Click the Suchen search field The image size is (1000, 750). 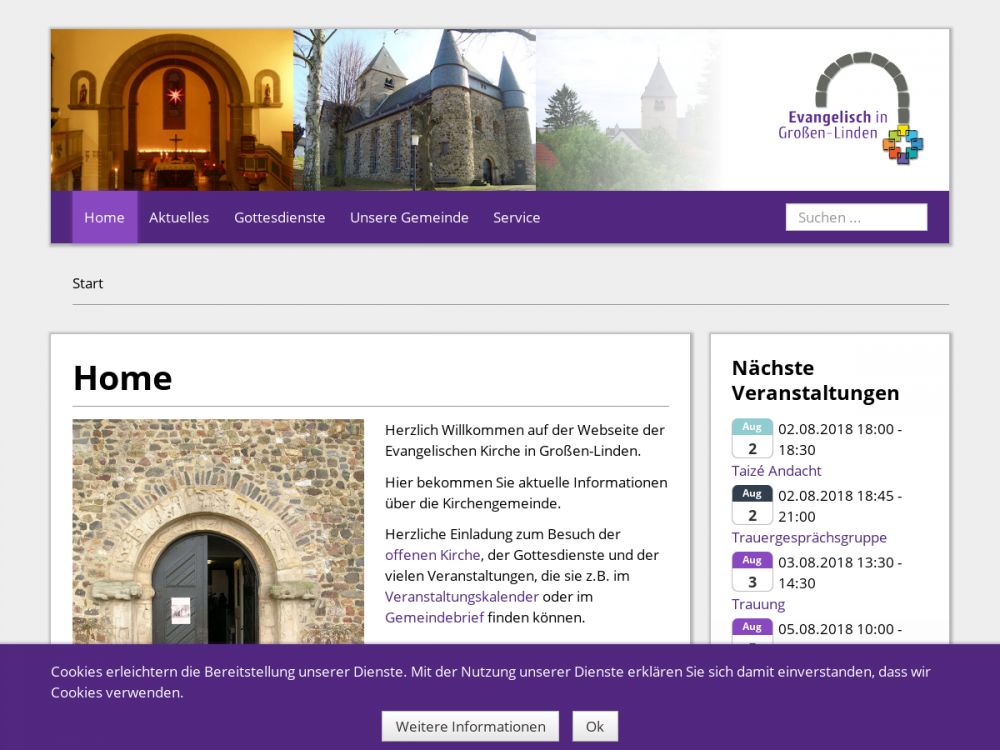(x=856, y=217)
